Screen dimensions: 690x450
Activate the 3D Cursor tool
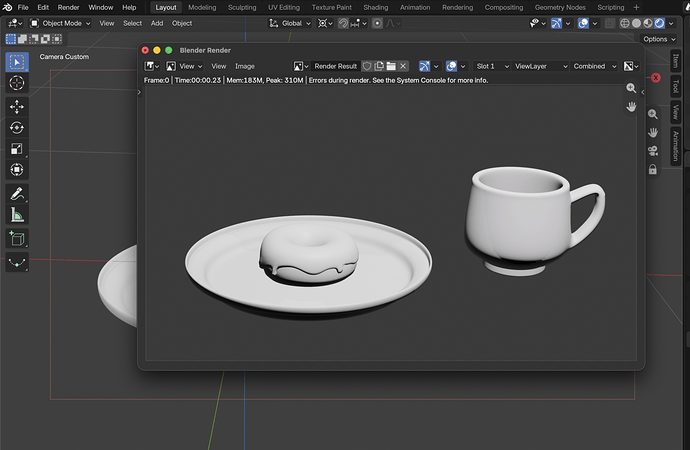(17, 83)
